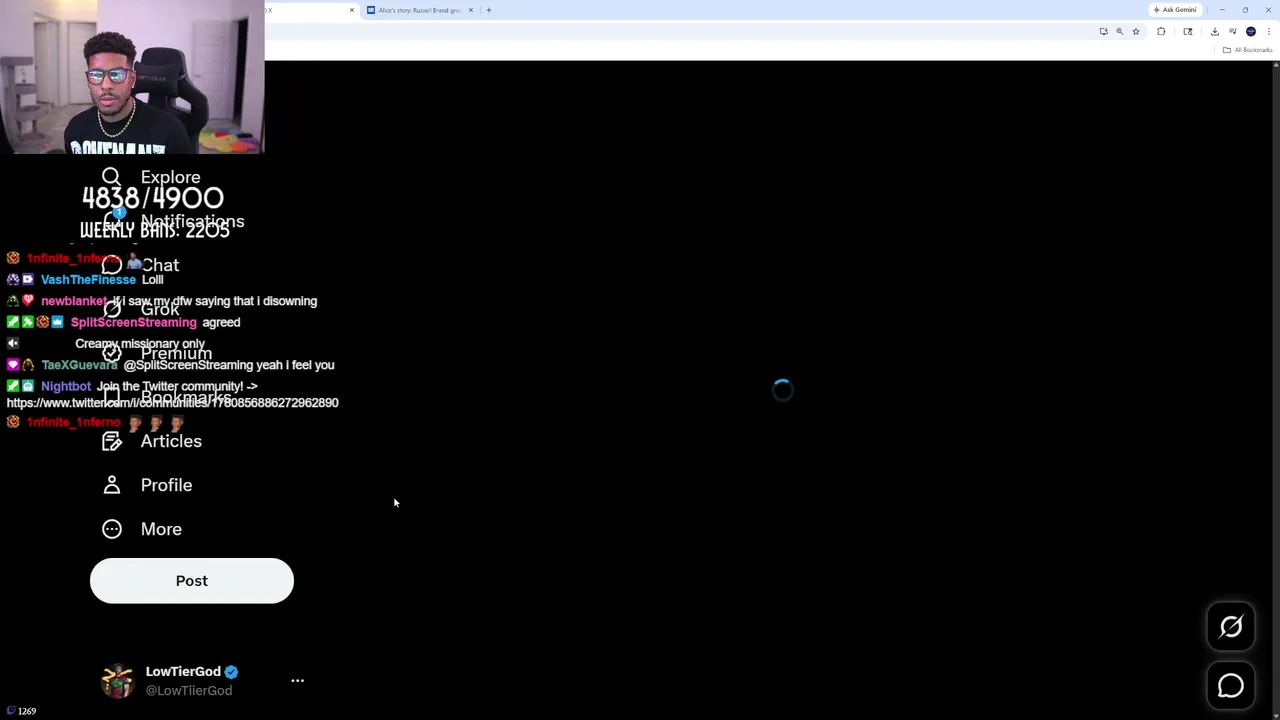This screenshot has width=1280, height=720.
Task: Close the Alice's story tab
Action: 470,10
